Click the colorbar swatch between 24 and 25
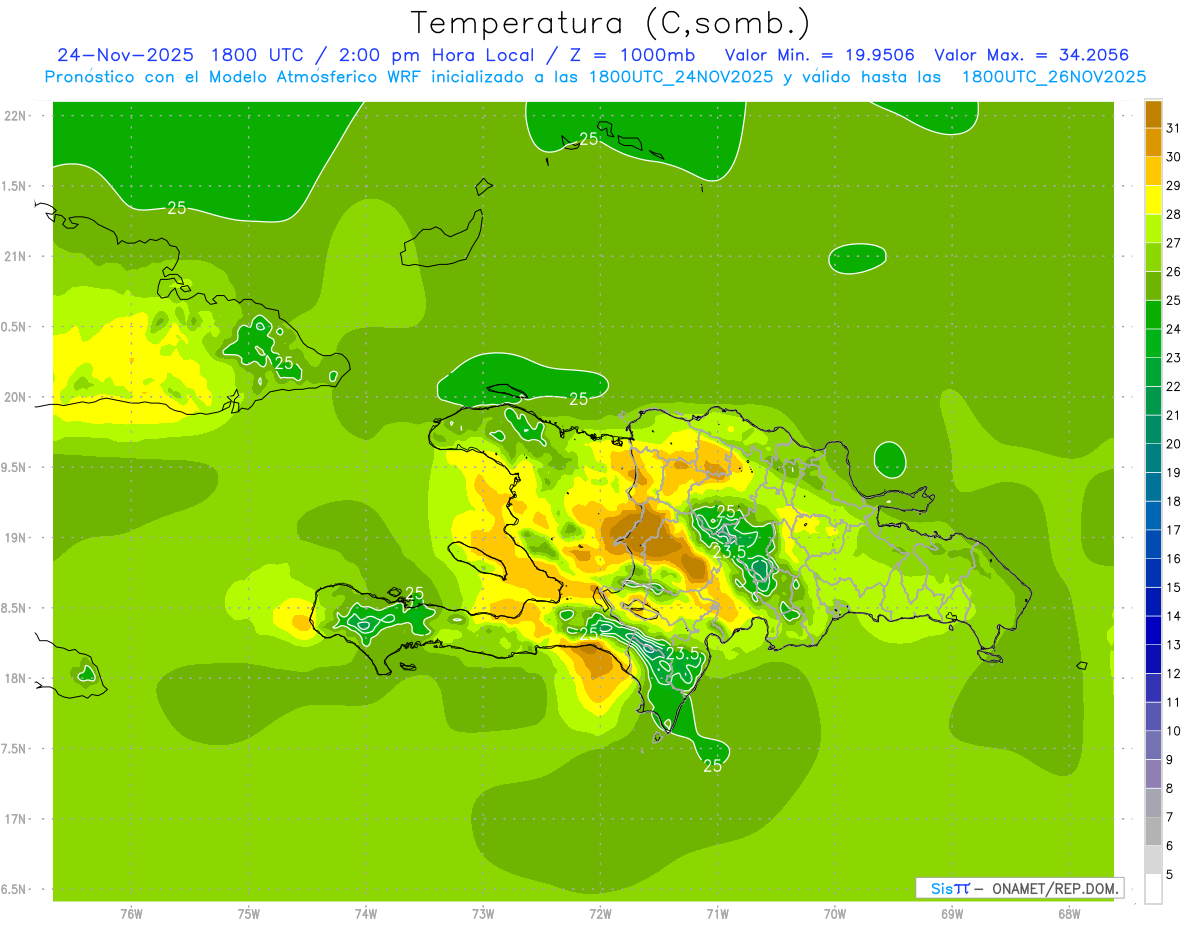The width and height of the screenshot is (1200, 927). pos(1153,315)
